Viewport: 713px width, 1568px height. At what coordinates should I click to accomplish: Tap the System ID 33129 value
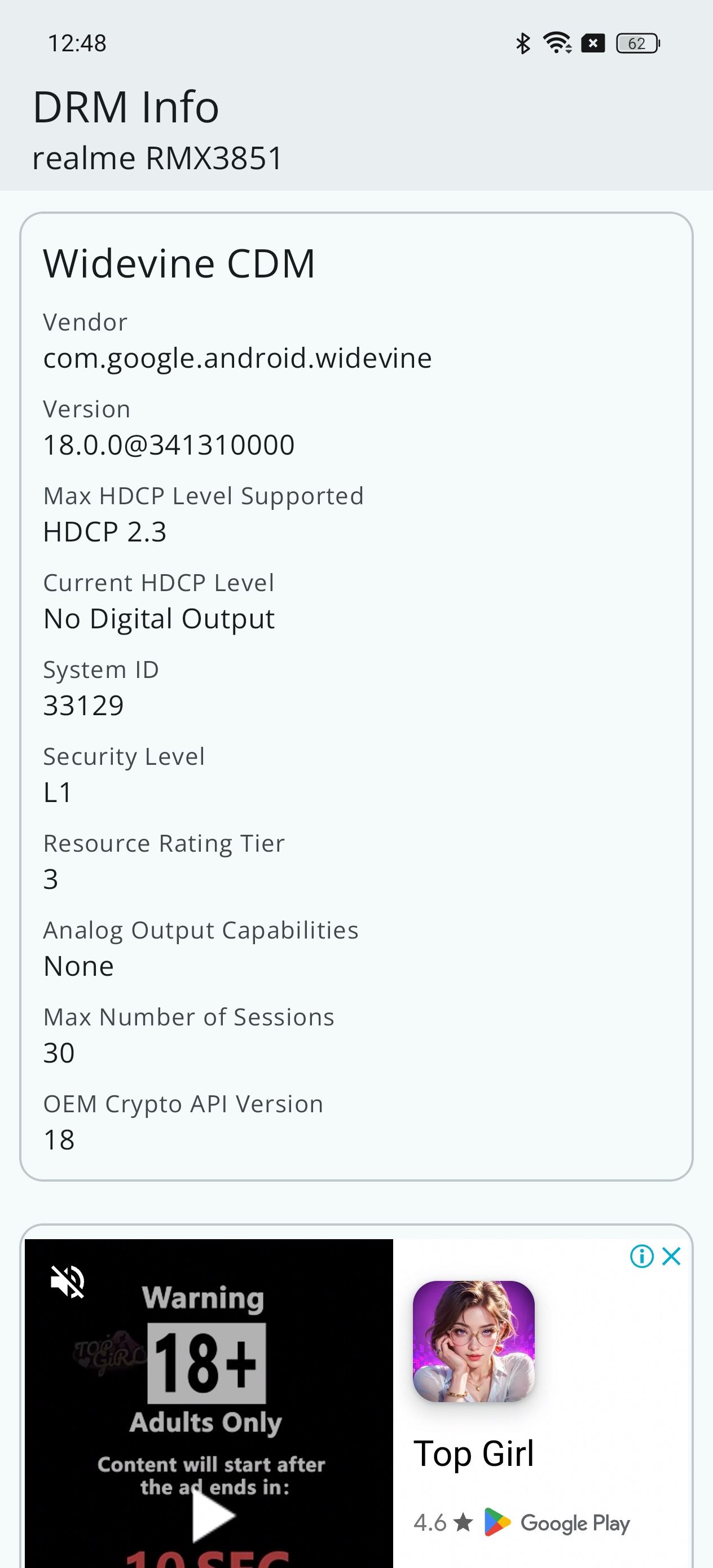pyautogui.click(x=83, y=706)
